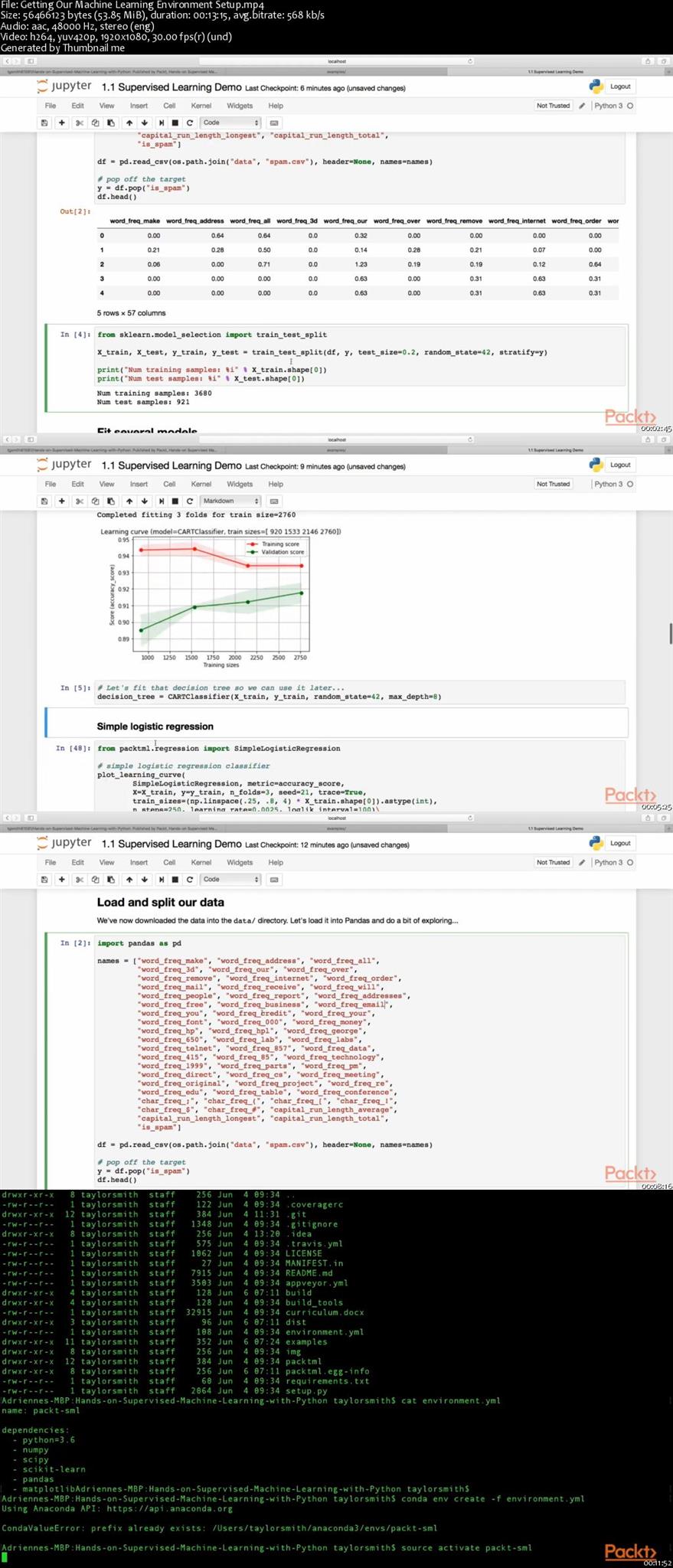Open Code cell-type dropdown in 12-minutes-ago notebook

[230, 879]
